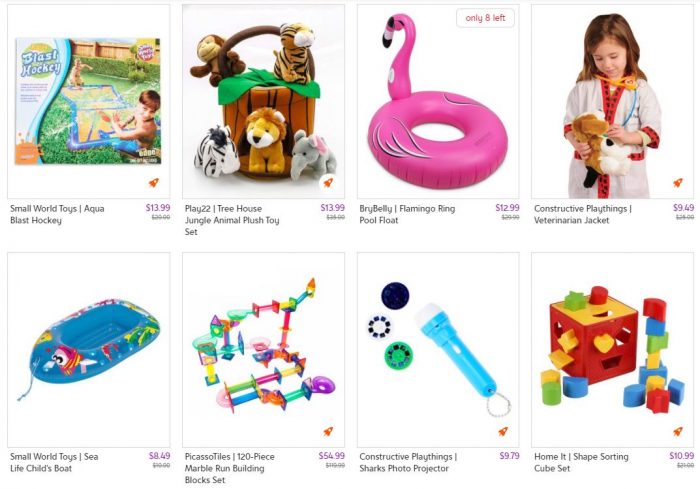The width and height of the screenshot is (700, 489).
Task: Open the Shape Sorting Cube Set image
Action: coord(612,350)
